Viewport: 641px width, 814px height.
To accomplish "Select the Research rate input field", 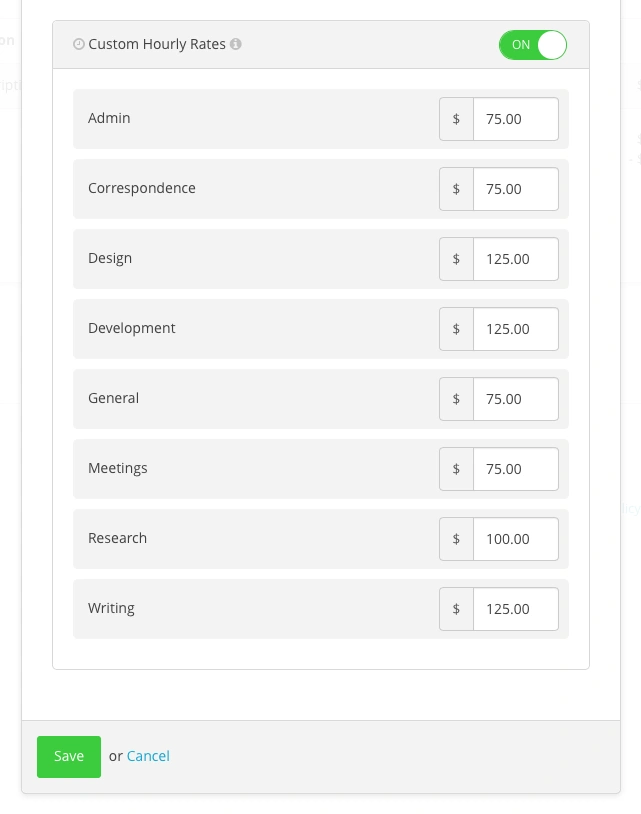I will pyautogui.click(x=515, y=538).
